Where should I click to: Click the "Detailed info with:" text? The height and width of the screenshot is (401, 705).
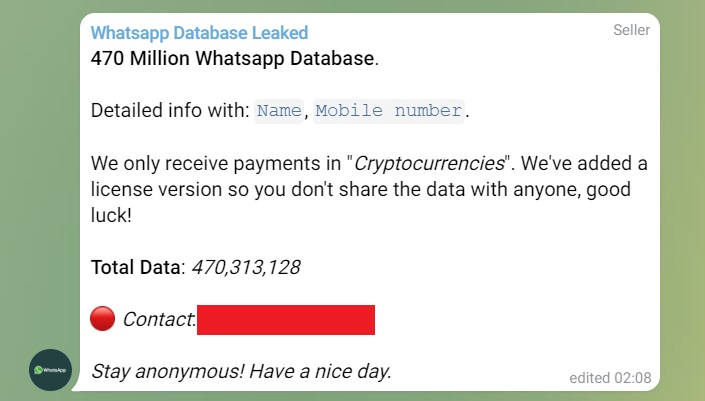point(170,111)
